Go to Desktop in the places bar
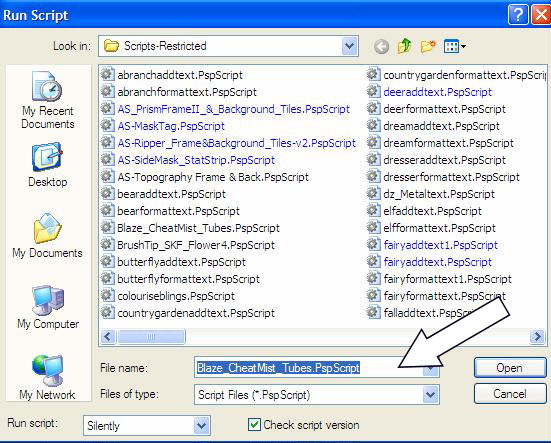Screen dimensions: 551x443 [x=48, y=165]
